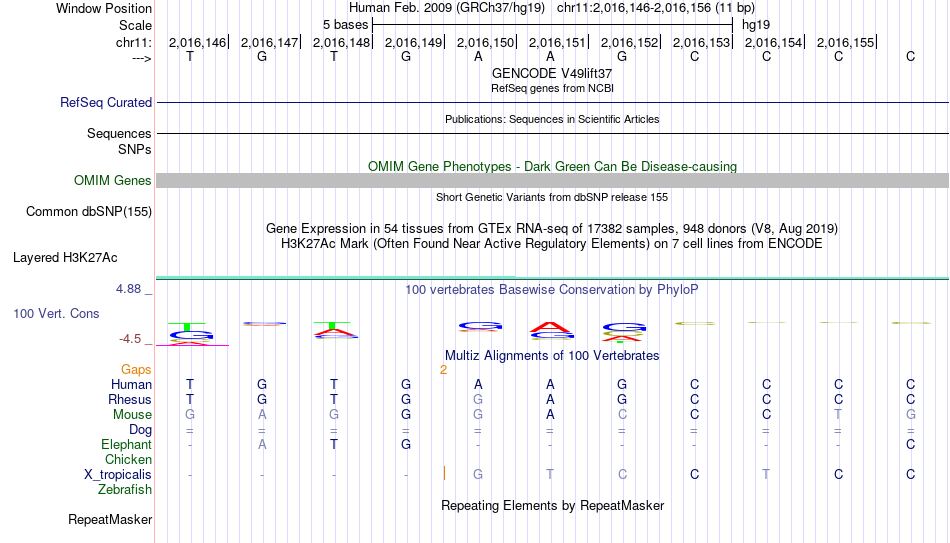Click the Layered H3K27Ac track label
Image resolution: width=950 pixels, height=543 pixels.
pos(65,258)
